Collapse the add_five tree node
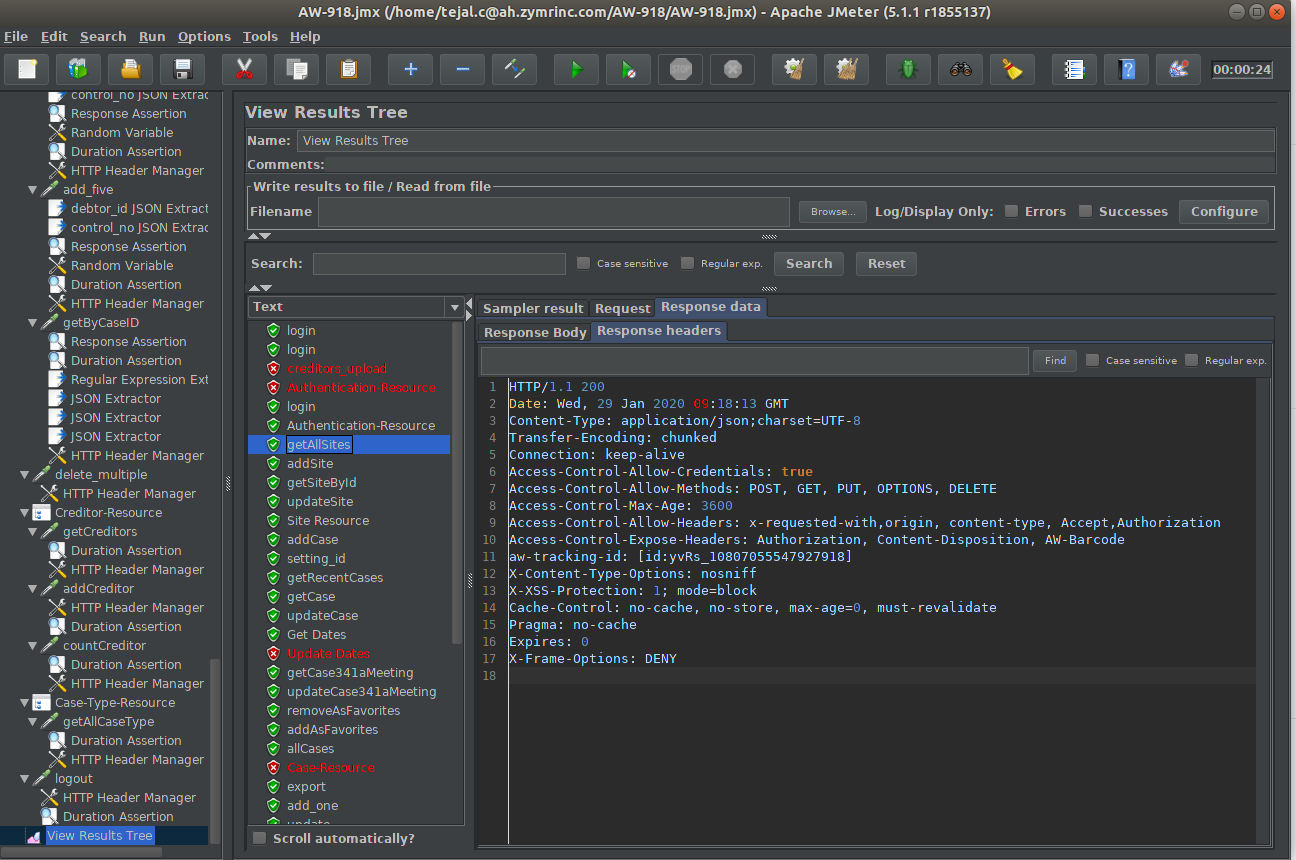 point(33,189)
